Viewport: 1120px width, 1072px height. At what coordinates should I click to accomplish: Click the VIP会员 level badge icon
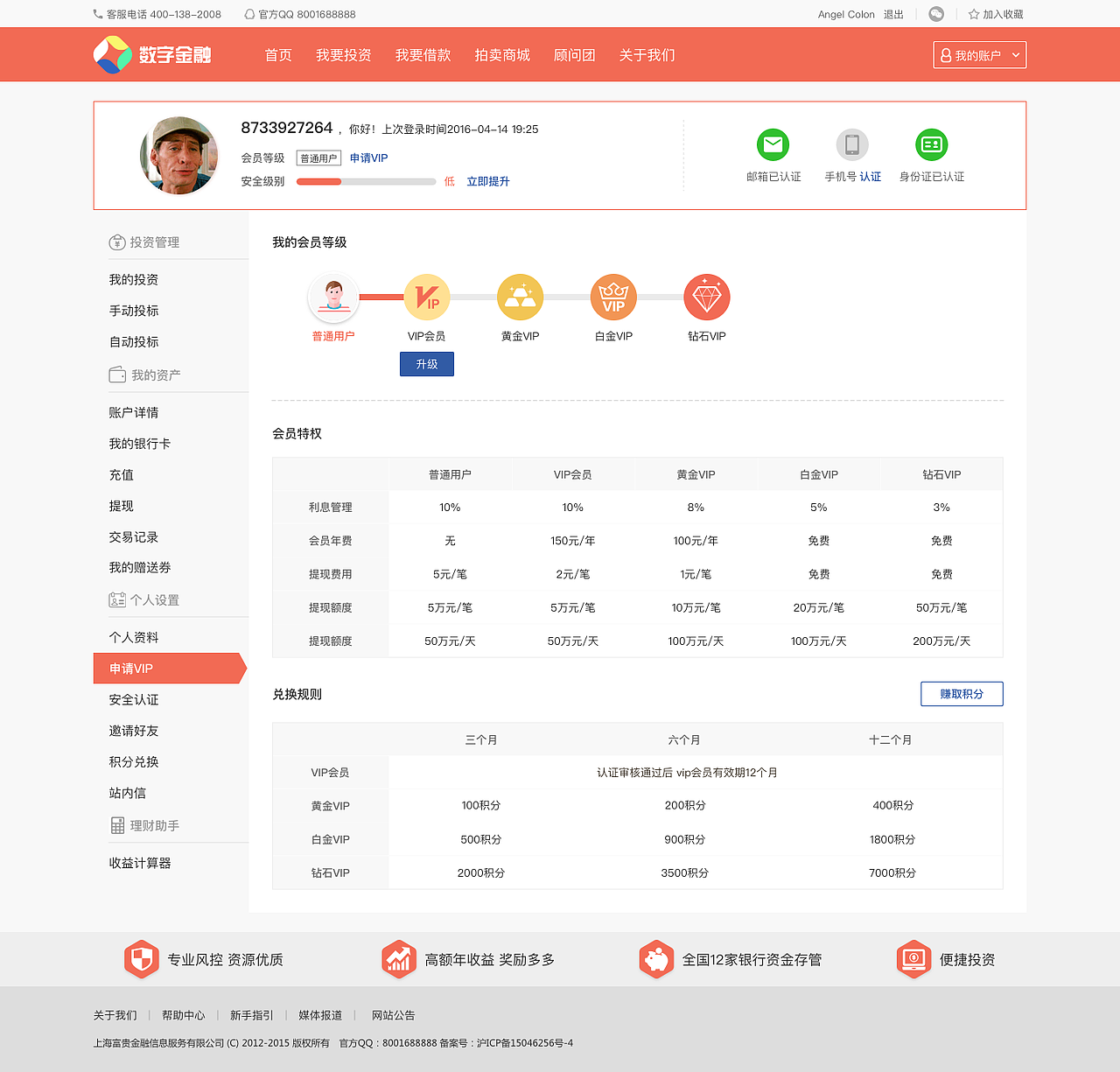point(427,298)
